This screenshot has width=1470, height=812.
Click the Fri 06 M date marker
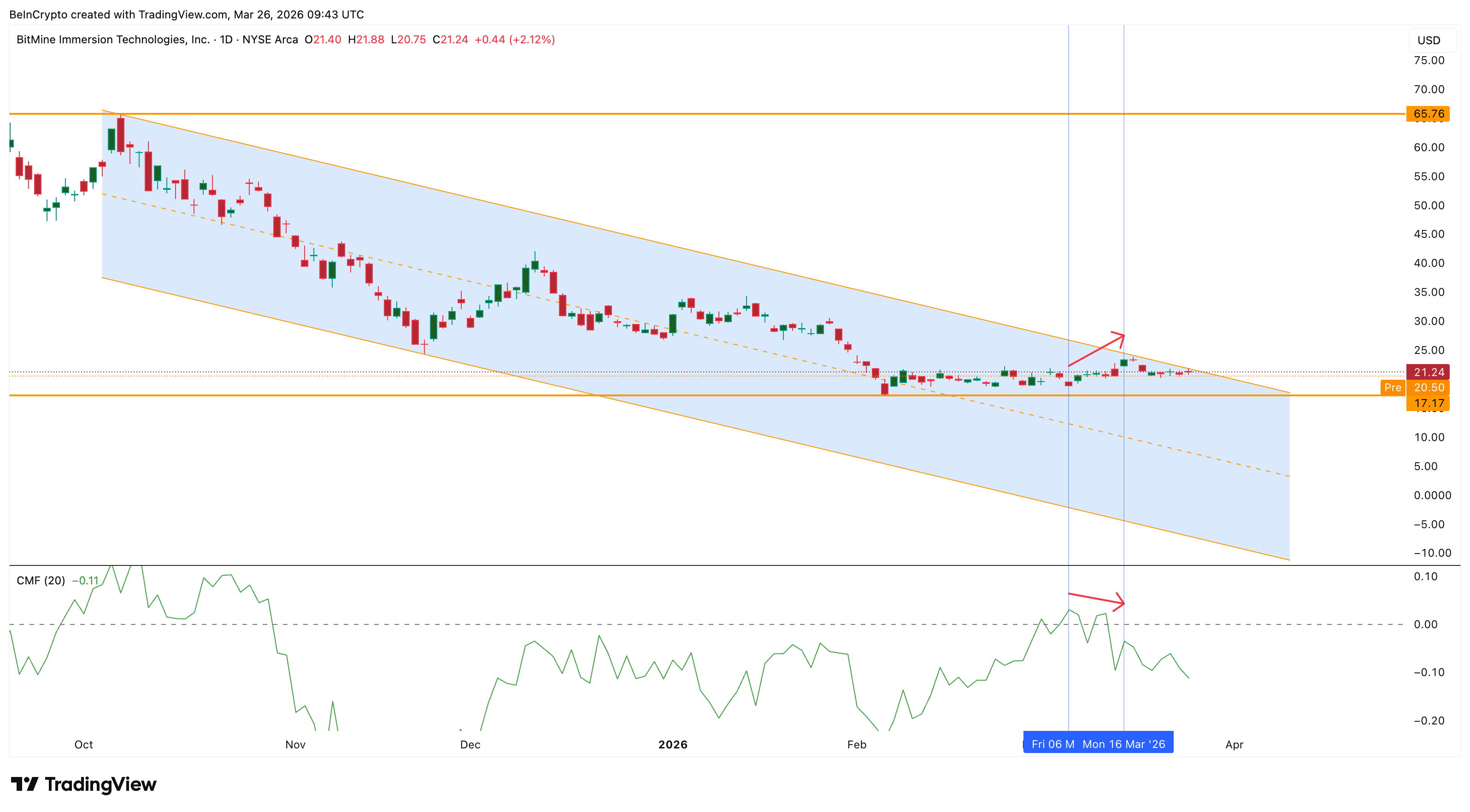(x=1053, y=744)
